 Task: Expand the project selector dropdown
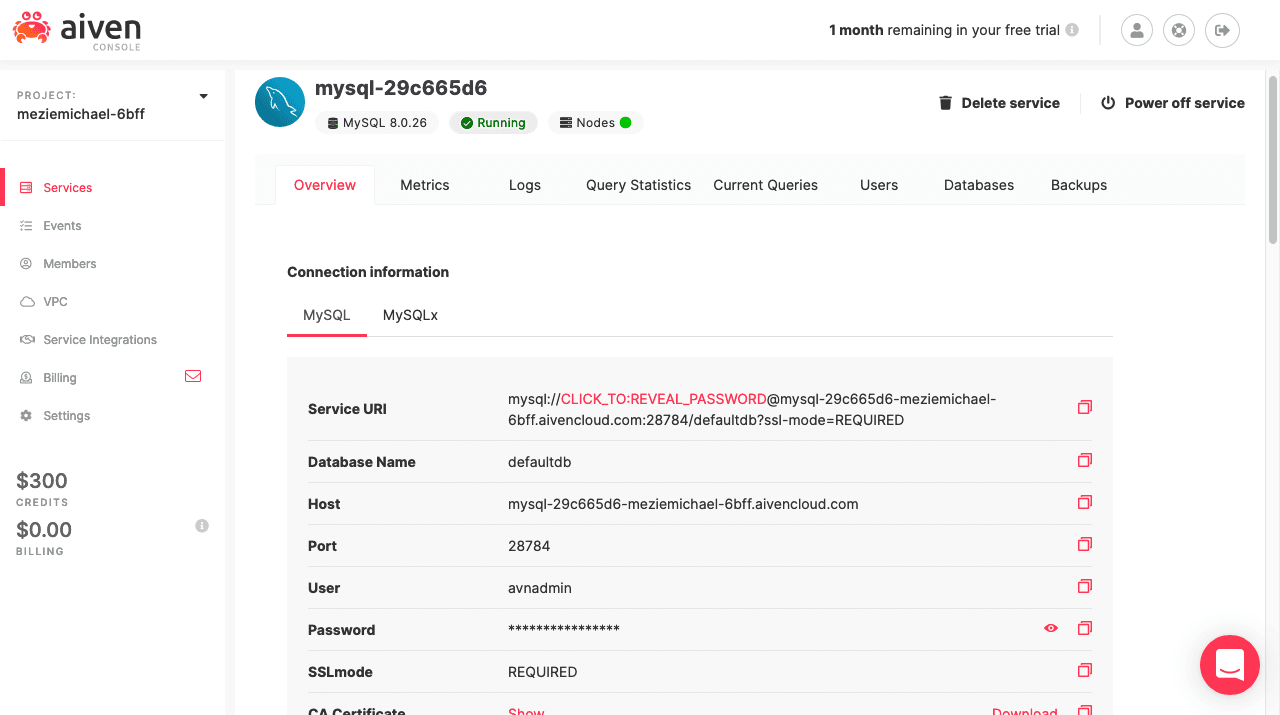tap(204, 97)
